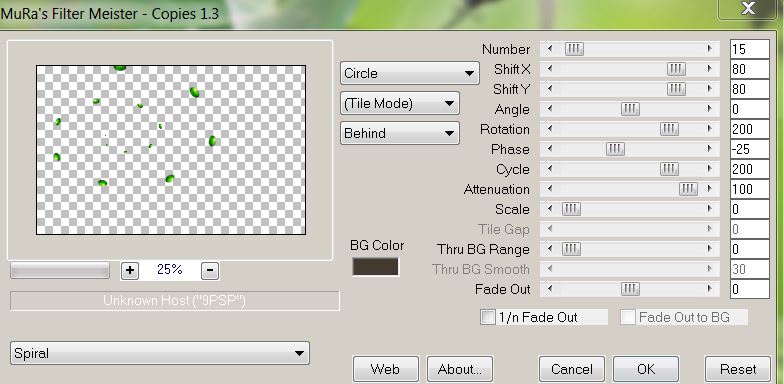Open the Spiral preset dropdown

(x=160, y=353)
